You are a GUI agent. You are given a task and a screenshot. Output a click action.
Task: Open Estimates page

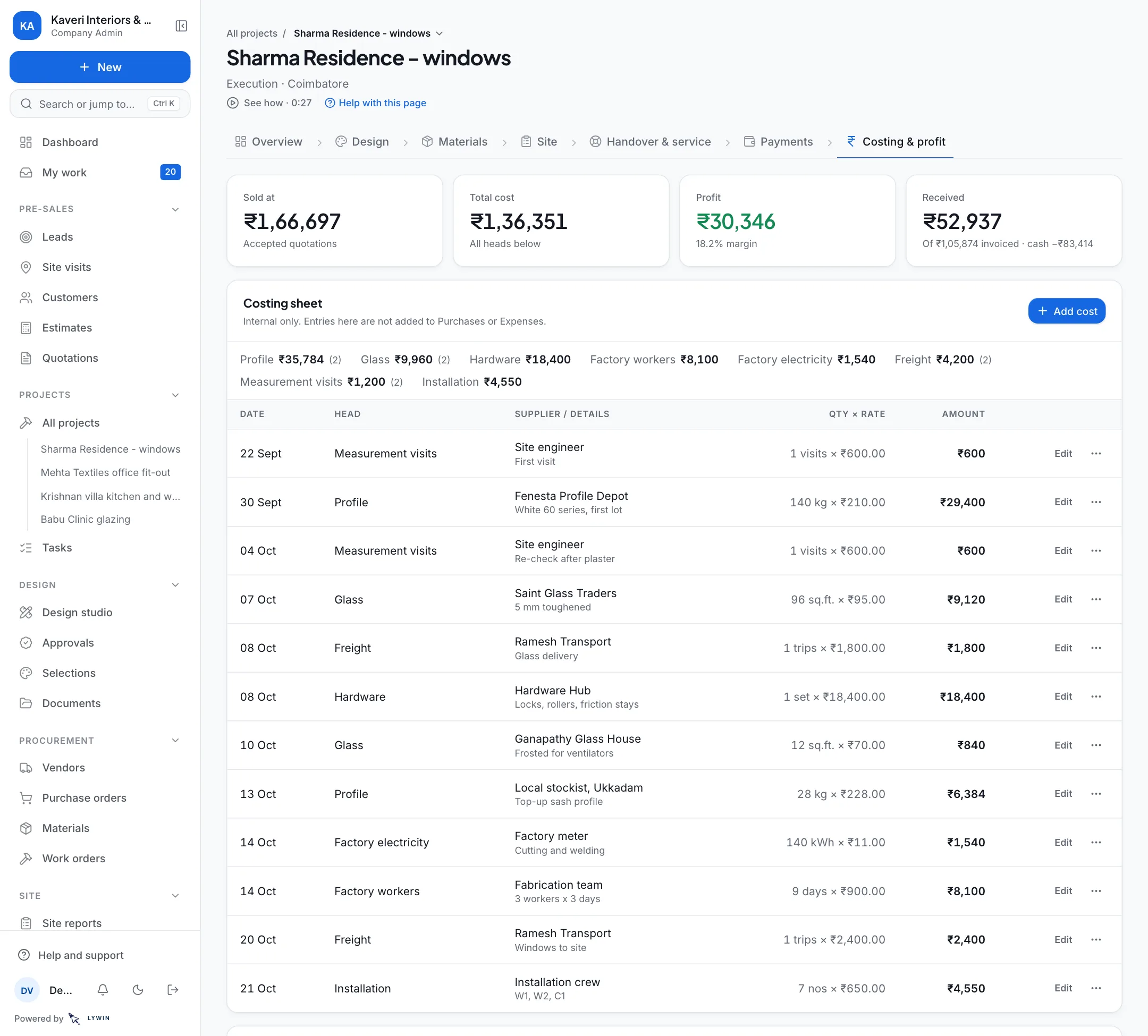pos(100,328)
